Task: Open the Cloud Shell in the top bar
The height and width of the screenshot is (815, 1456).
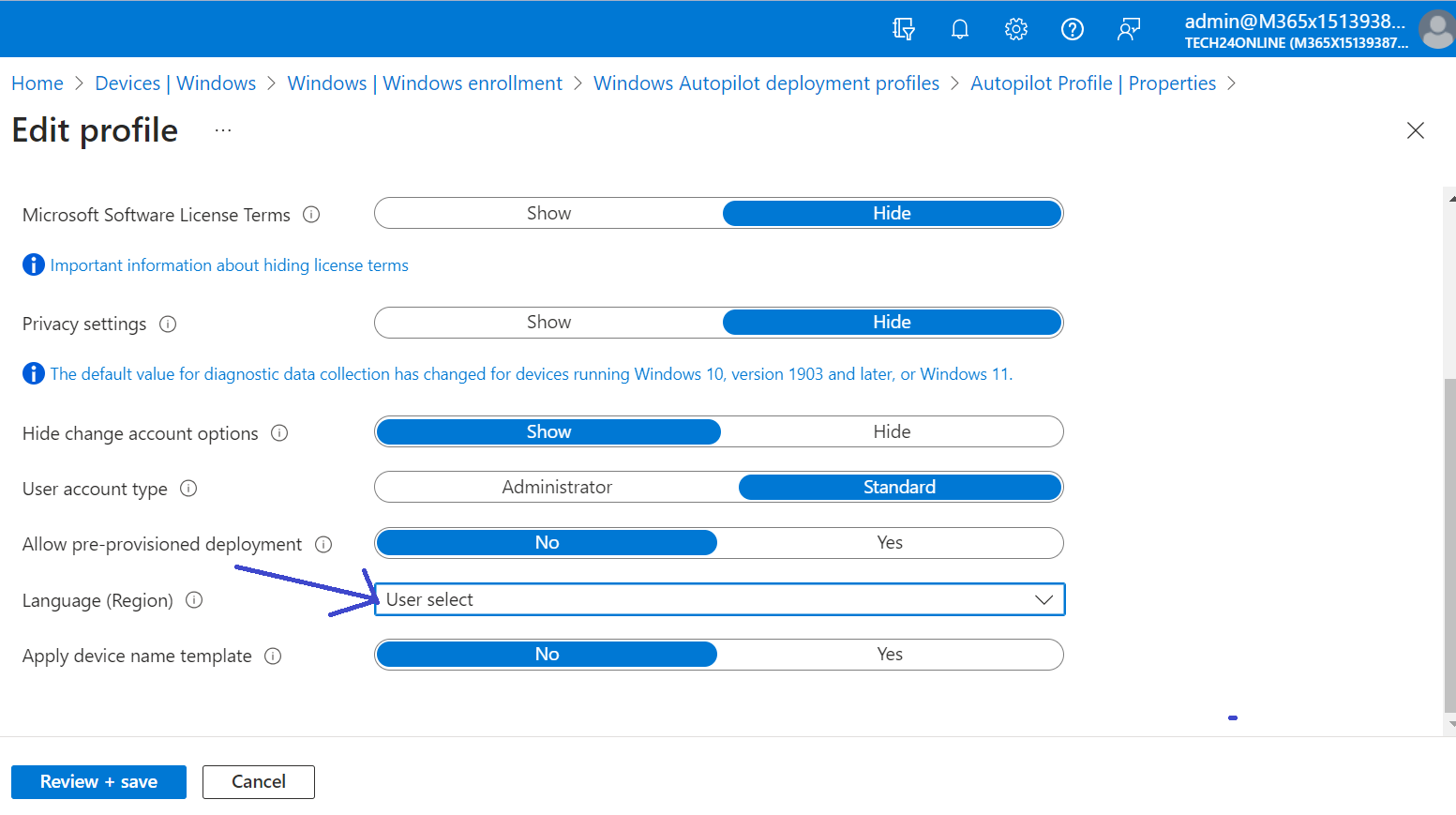Action: coord(903,29)
